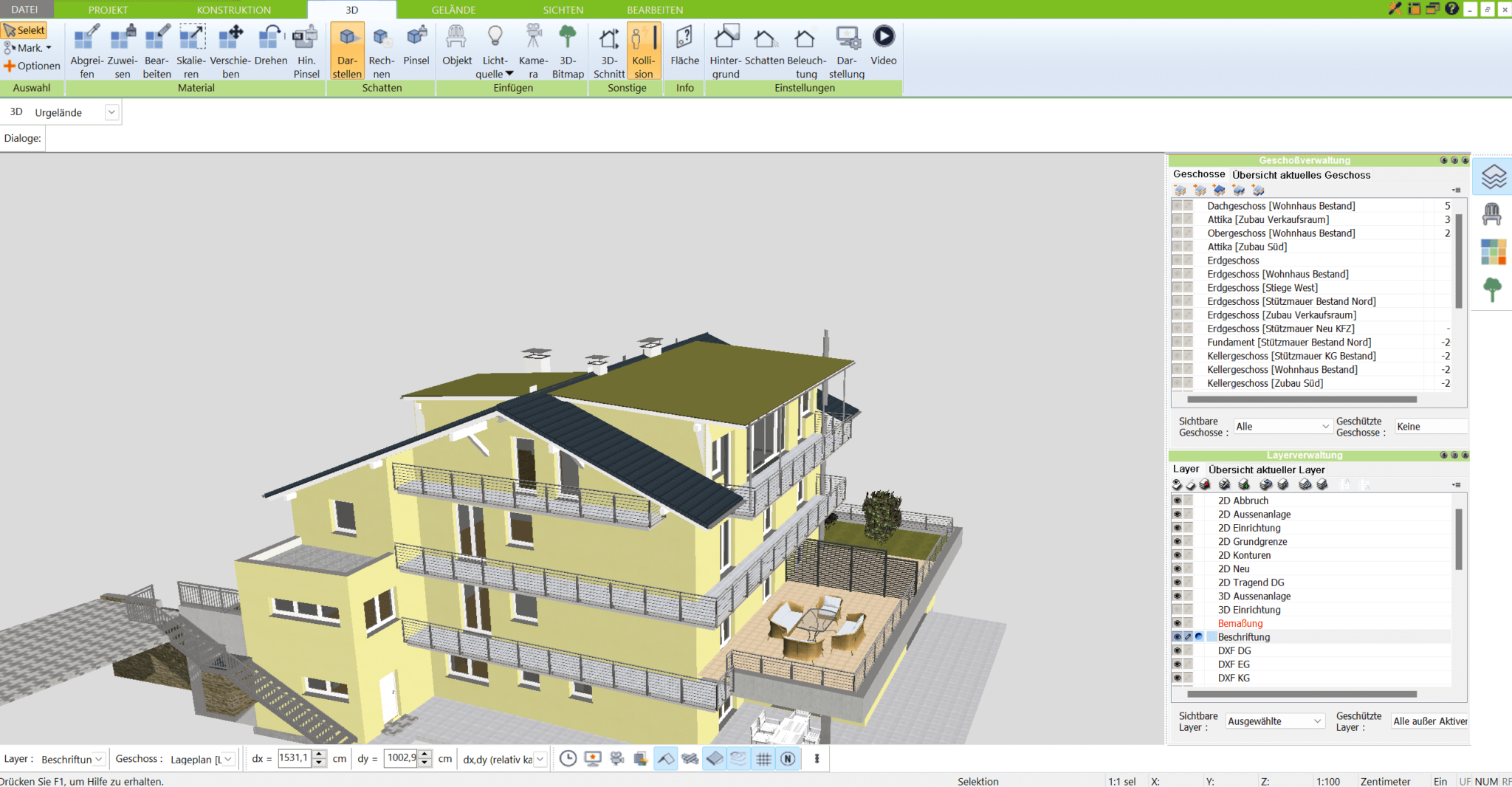
Task: Select the Drehen material tool
Action: tap(269, 50)
